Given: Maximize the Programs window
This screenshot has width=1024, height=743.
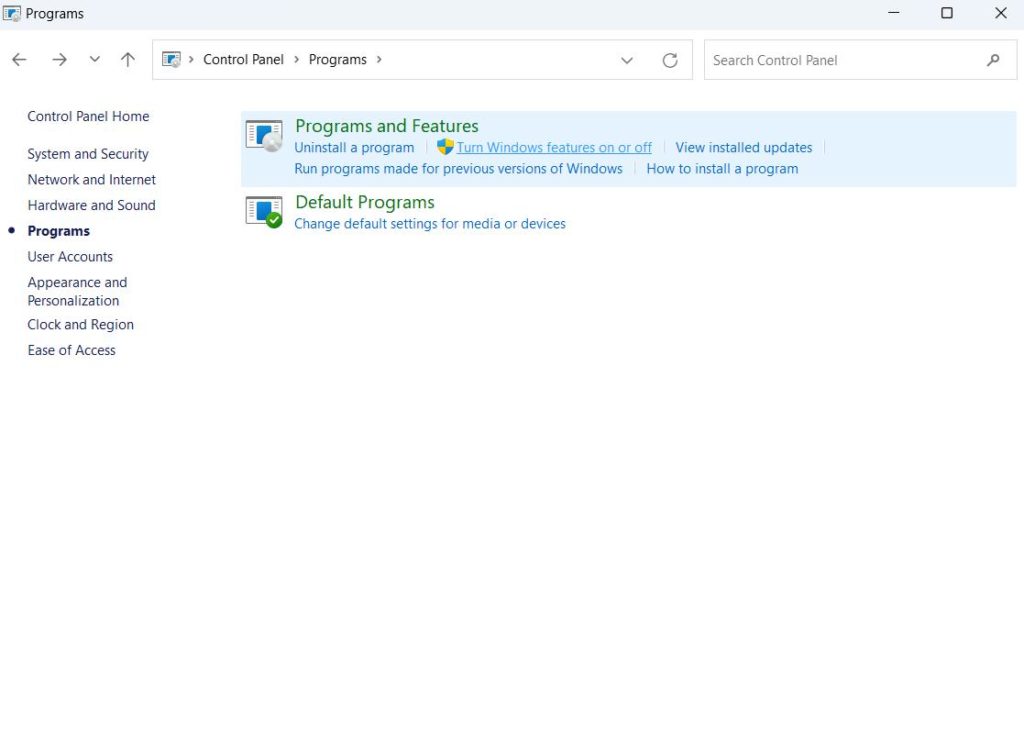Looking at the screenshot, I should point(947,13).
